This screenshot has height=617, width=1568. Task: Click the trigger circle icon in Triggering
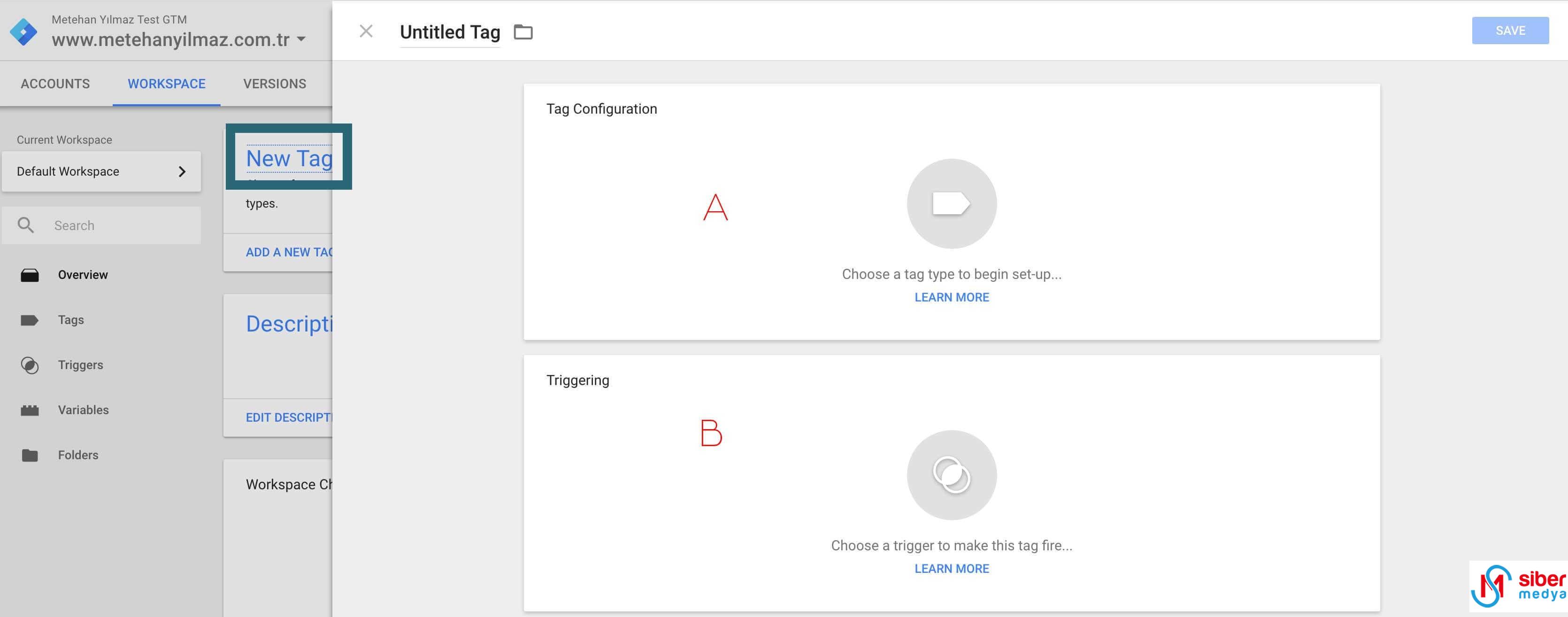coord(952,475)
